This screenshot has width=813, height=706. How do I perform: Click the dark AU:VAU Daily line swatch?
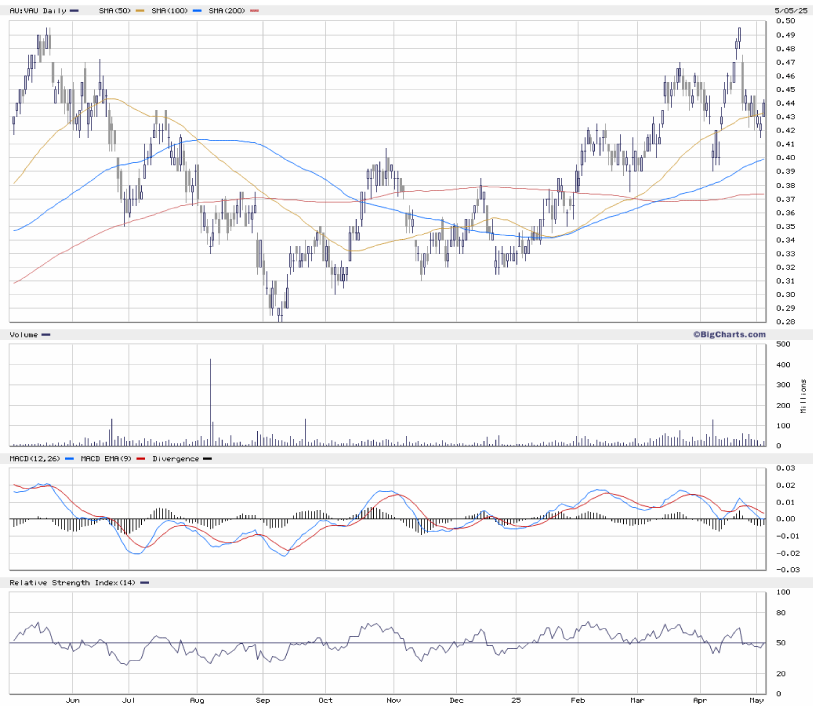tap(75, 10)
